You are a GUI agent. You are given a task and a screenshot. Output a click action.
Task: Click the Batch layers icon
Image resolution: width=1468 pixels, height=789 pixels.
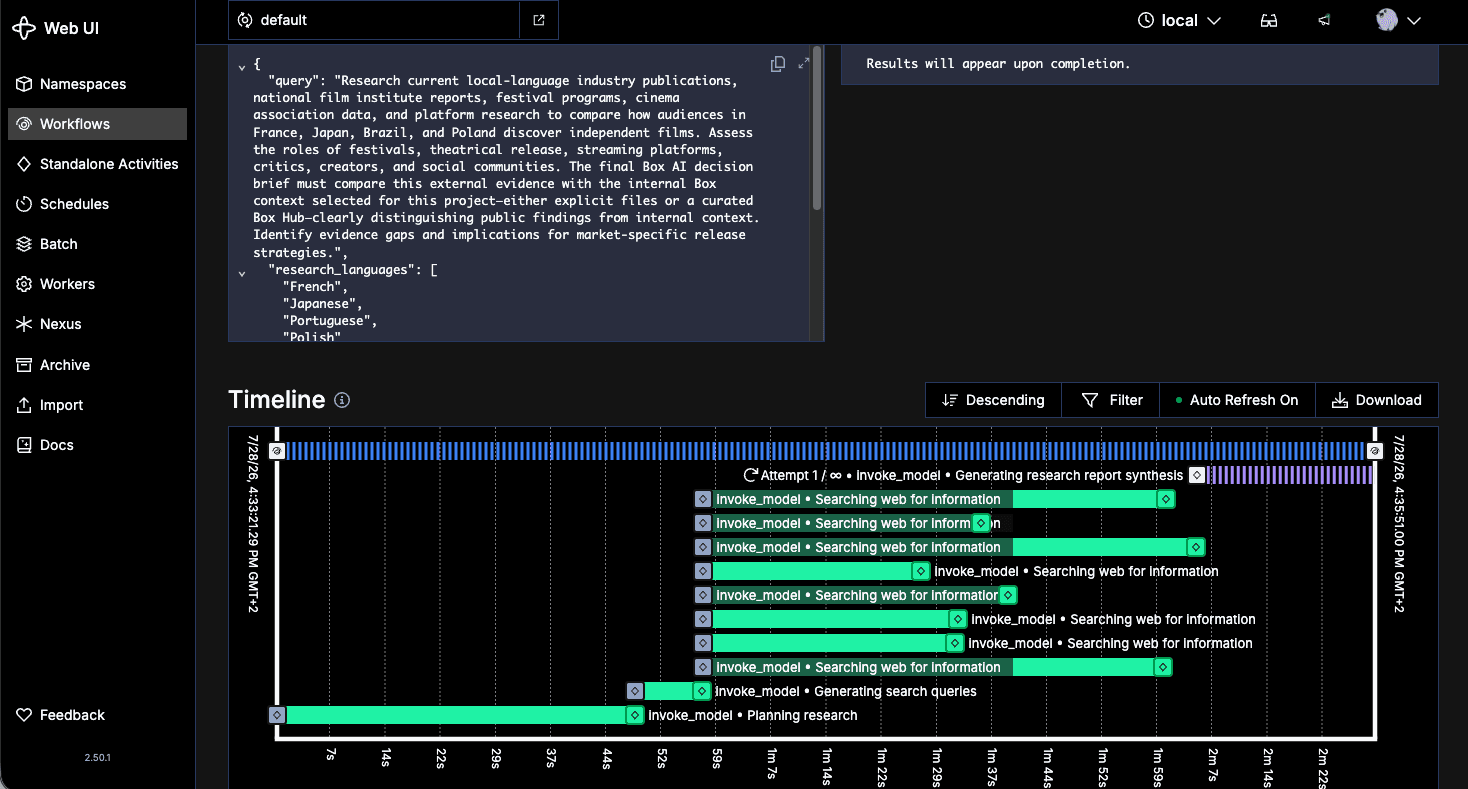tap(24, 244)
